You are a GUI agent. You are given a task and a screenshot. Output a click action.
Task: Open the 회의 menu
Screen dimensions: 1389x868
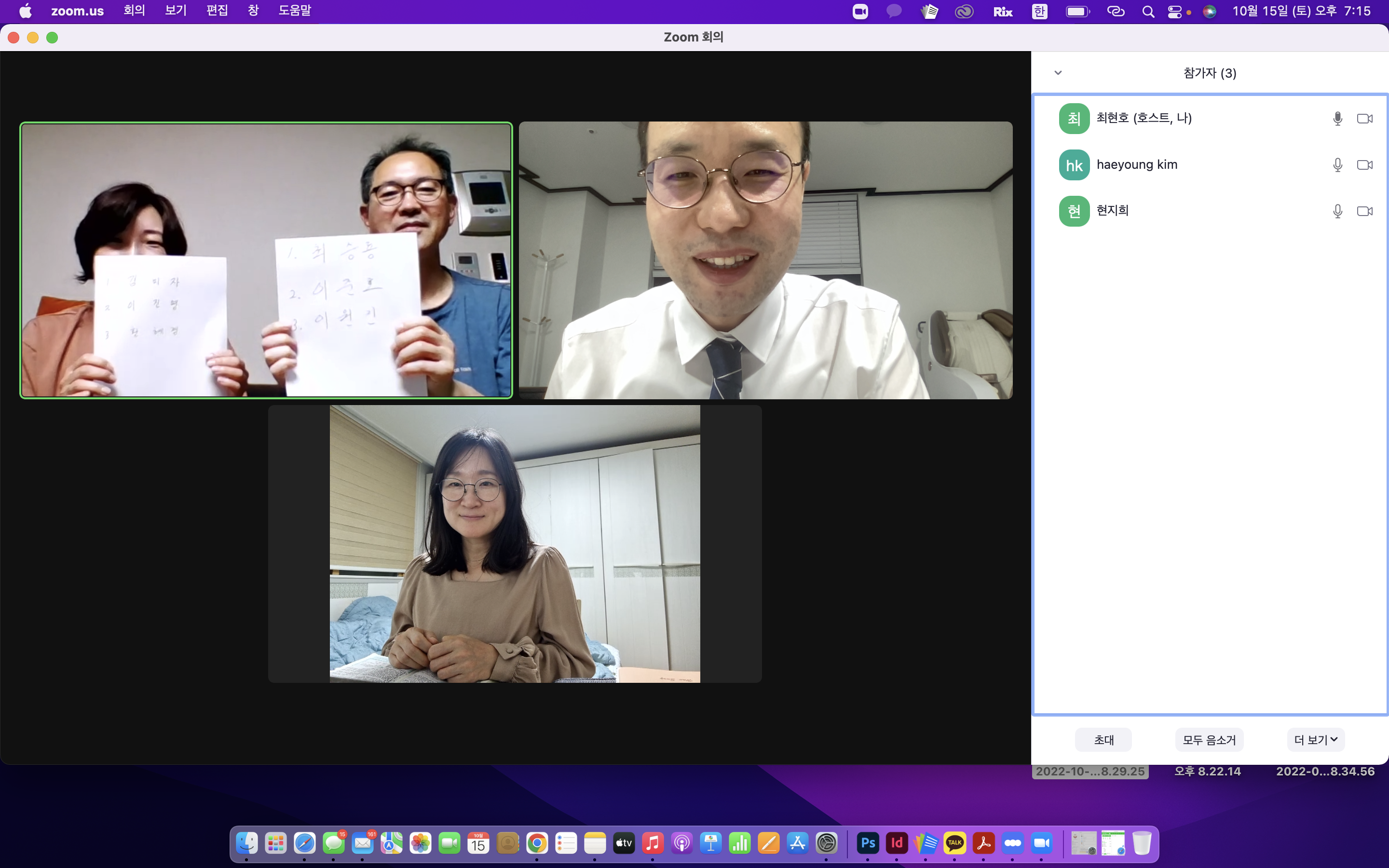134,11
